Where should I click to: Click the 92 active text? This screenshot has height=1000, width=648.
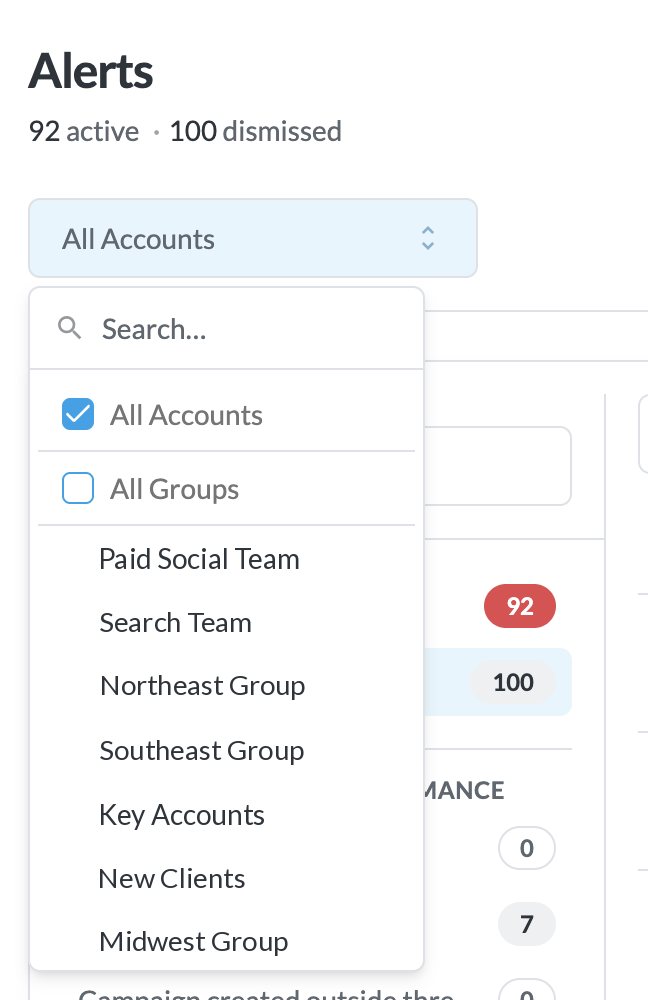[84, 131]
